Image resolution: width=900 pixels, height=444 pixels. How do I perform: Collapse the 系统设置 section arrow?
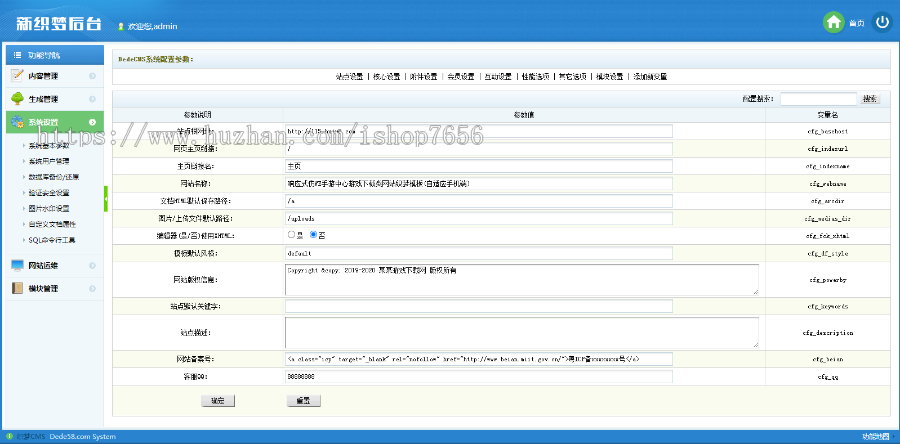(92, 122)
